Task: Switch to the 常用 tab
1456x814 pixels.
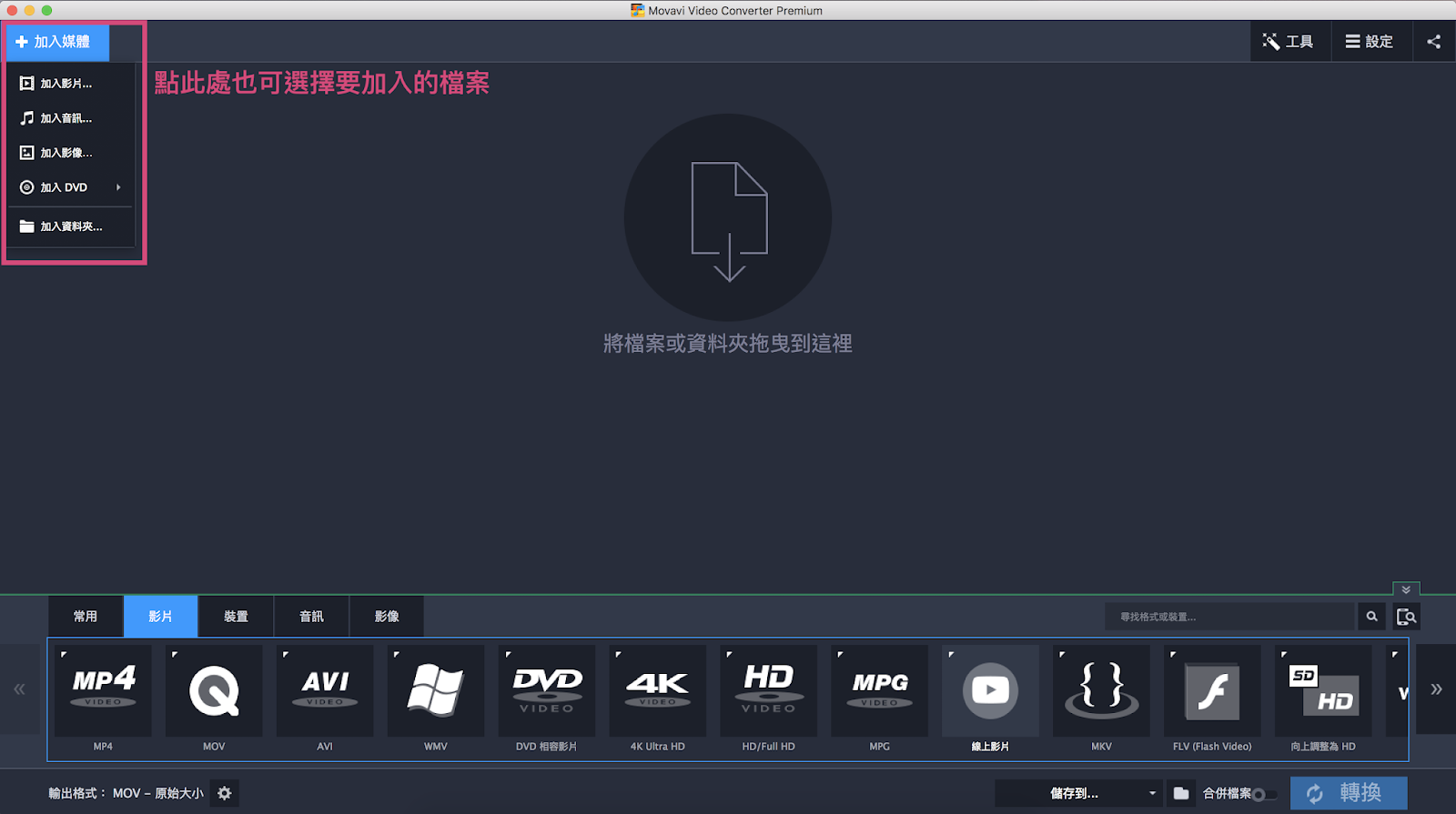Action: [x=86, y=617]
